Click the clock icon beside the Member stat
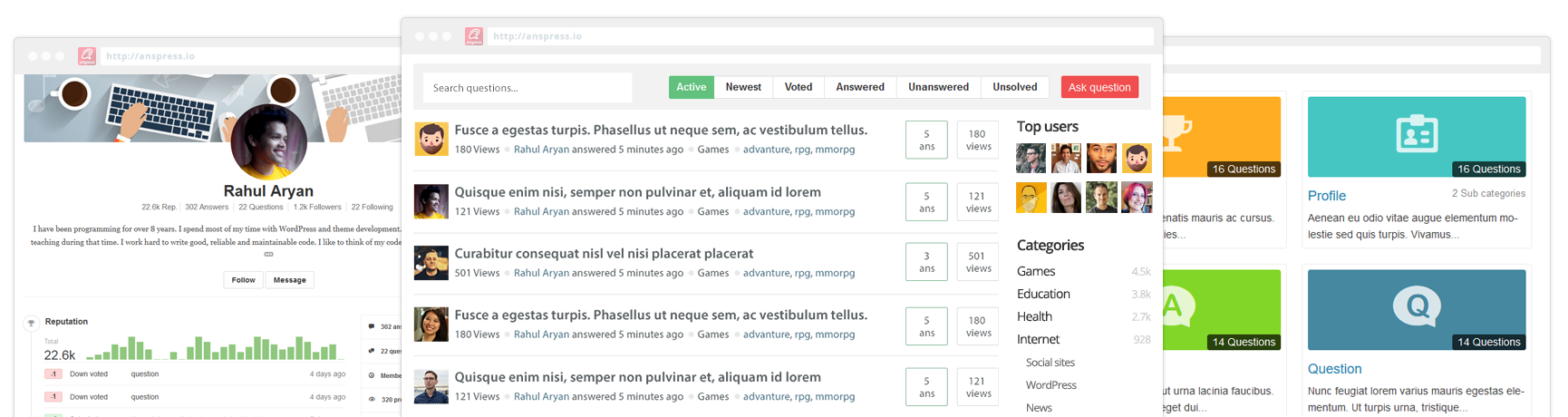Viewport: 1568px width, 417px height. 372,375
